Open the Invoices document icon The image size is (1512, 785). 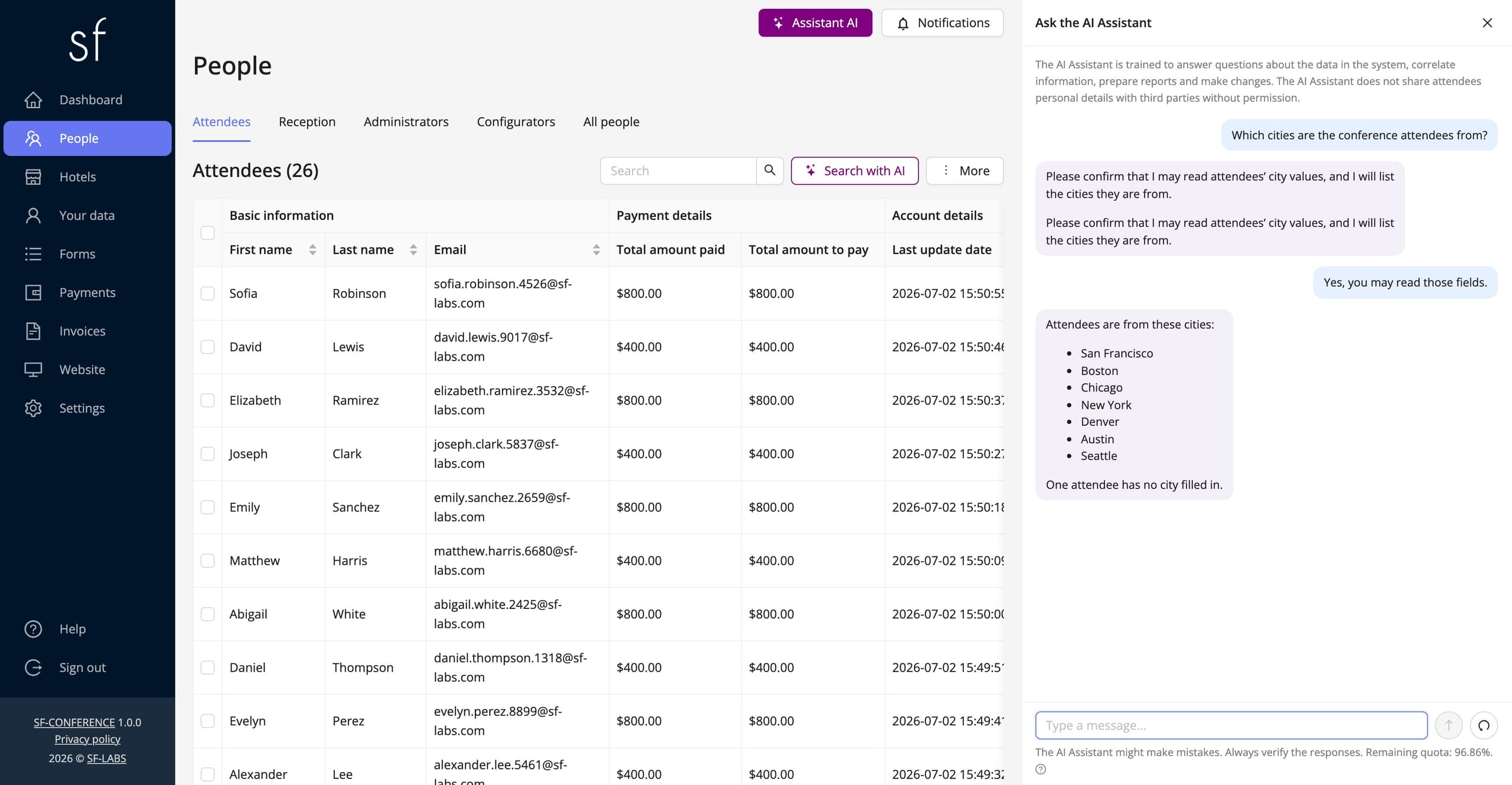(x=33, y=331)
